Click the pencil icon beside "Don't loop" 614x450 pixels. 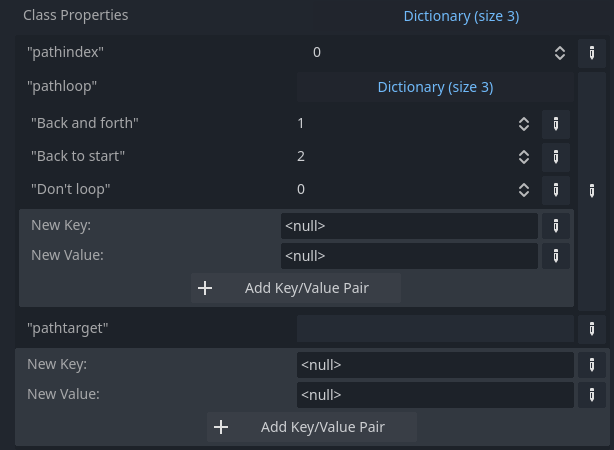tap(555, 189)
